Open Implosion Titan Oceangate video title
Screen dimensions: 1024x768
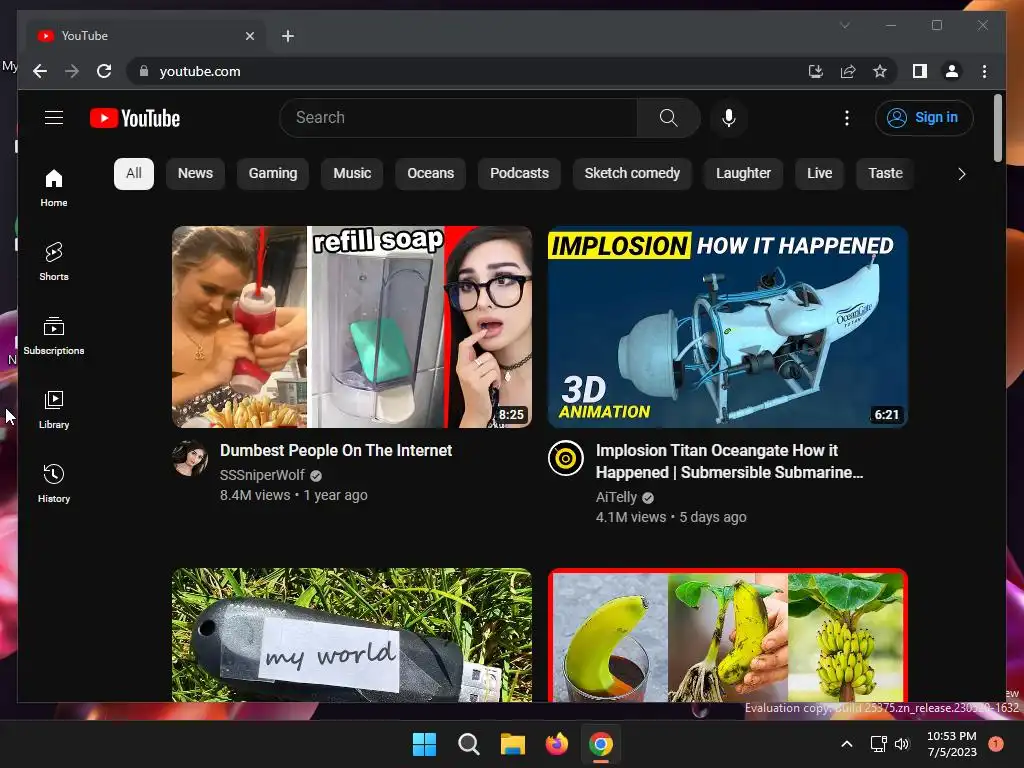pos(729,461)
